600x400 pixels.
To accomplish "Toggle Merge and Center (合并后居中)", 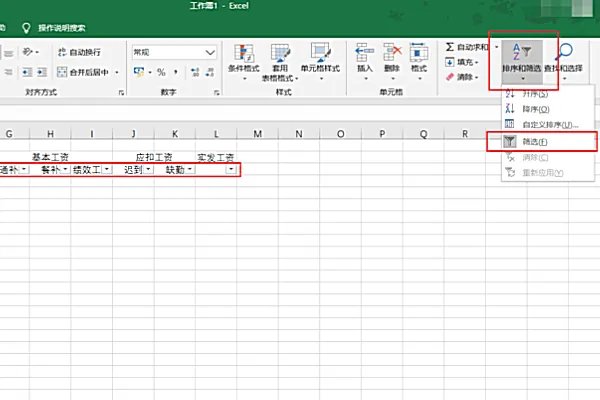I will tap(88, 72).
